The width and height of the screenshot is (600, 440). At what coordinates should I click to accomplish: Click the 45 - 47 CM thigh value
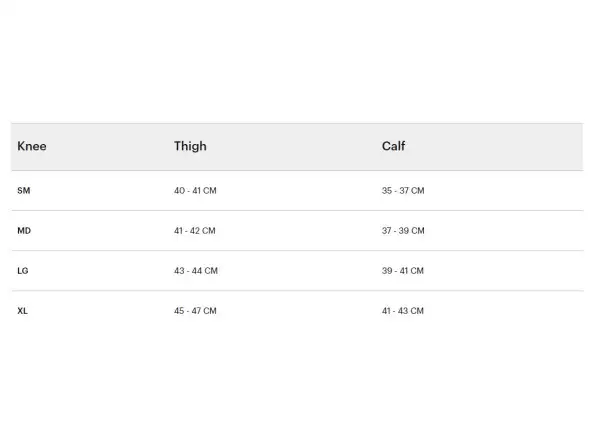click(195, 311)
